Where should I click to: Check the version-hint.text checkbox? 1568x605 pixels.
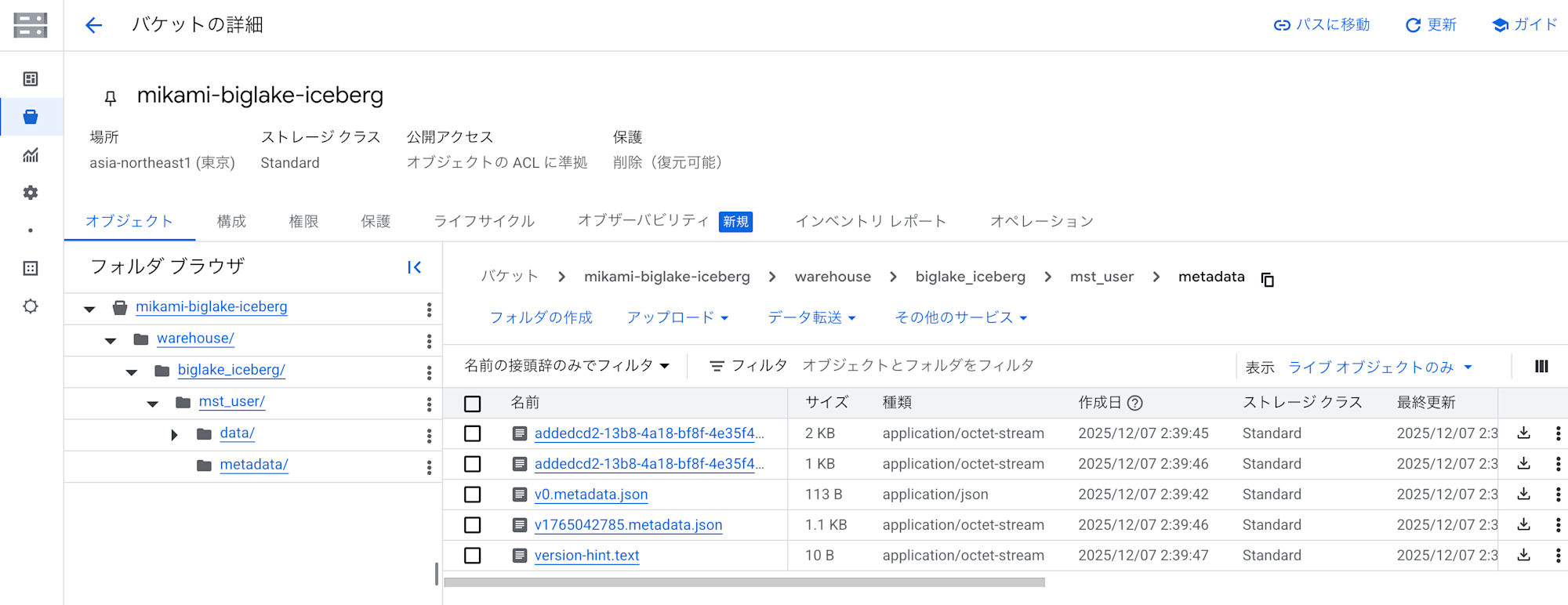pos(472,556)
